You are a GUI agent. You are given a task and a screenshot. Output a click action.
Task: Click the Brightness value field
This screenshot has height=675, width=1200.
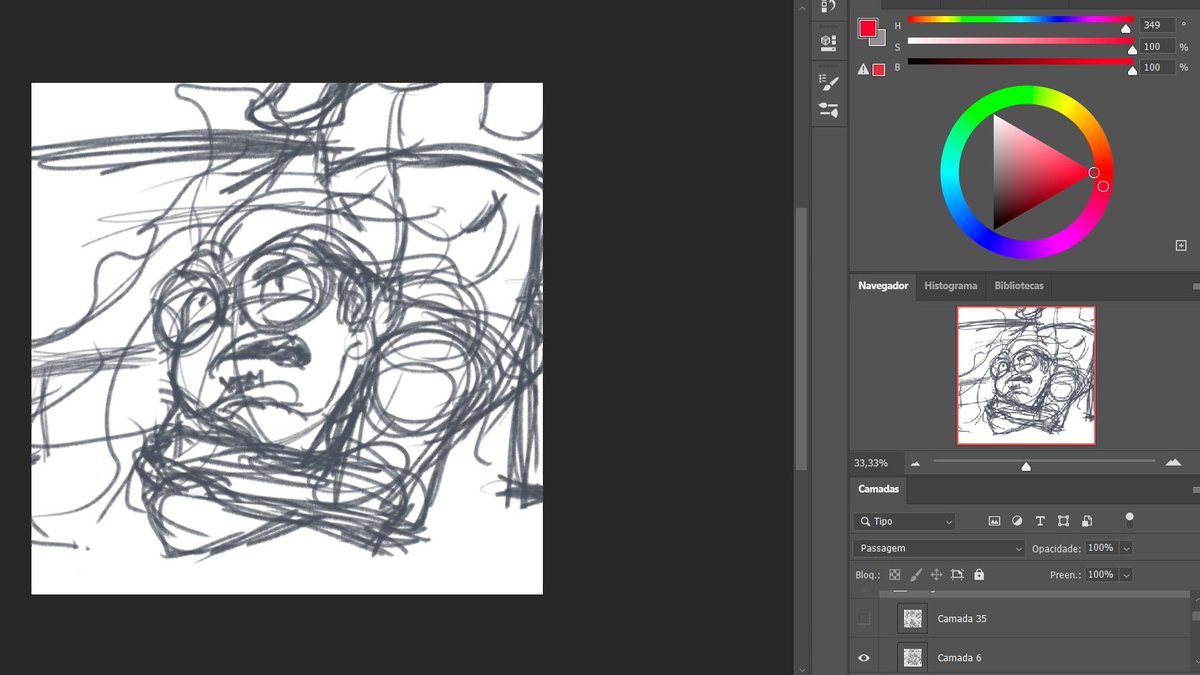[1157, 67]
